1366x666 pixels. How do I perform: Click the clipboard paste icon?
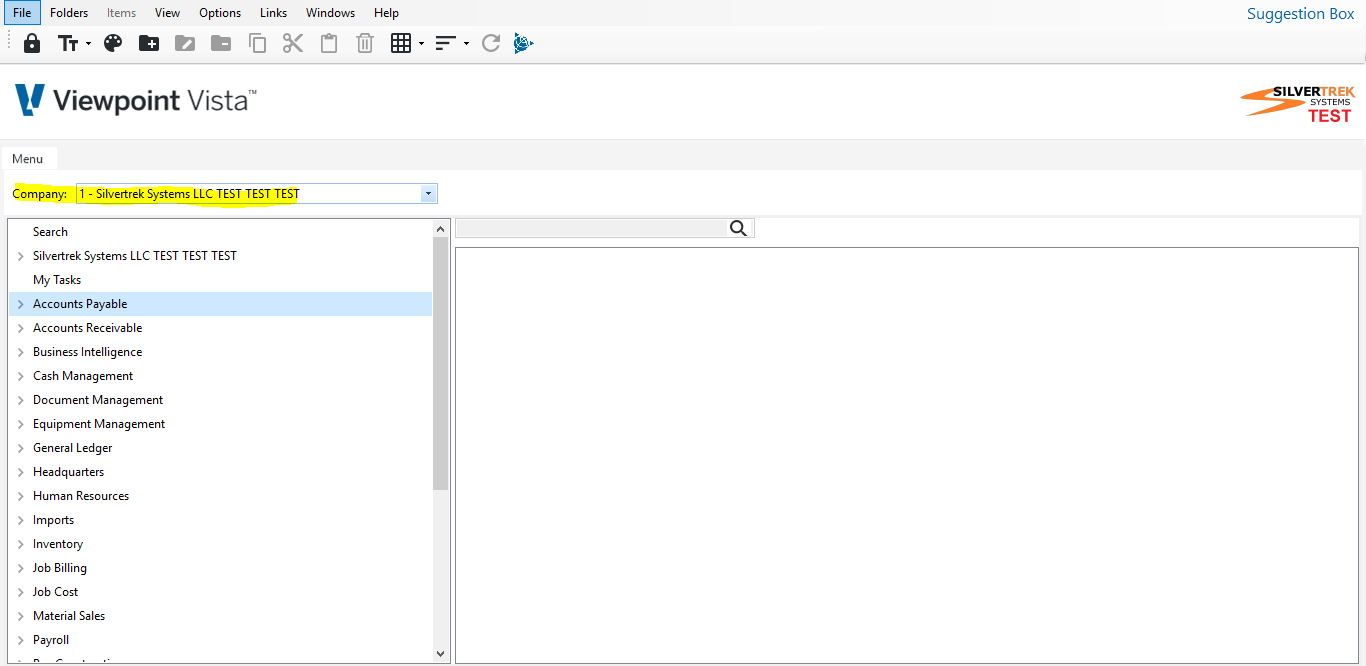pyautogui.click(x=329, y=43)
